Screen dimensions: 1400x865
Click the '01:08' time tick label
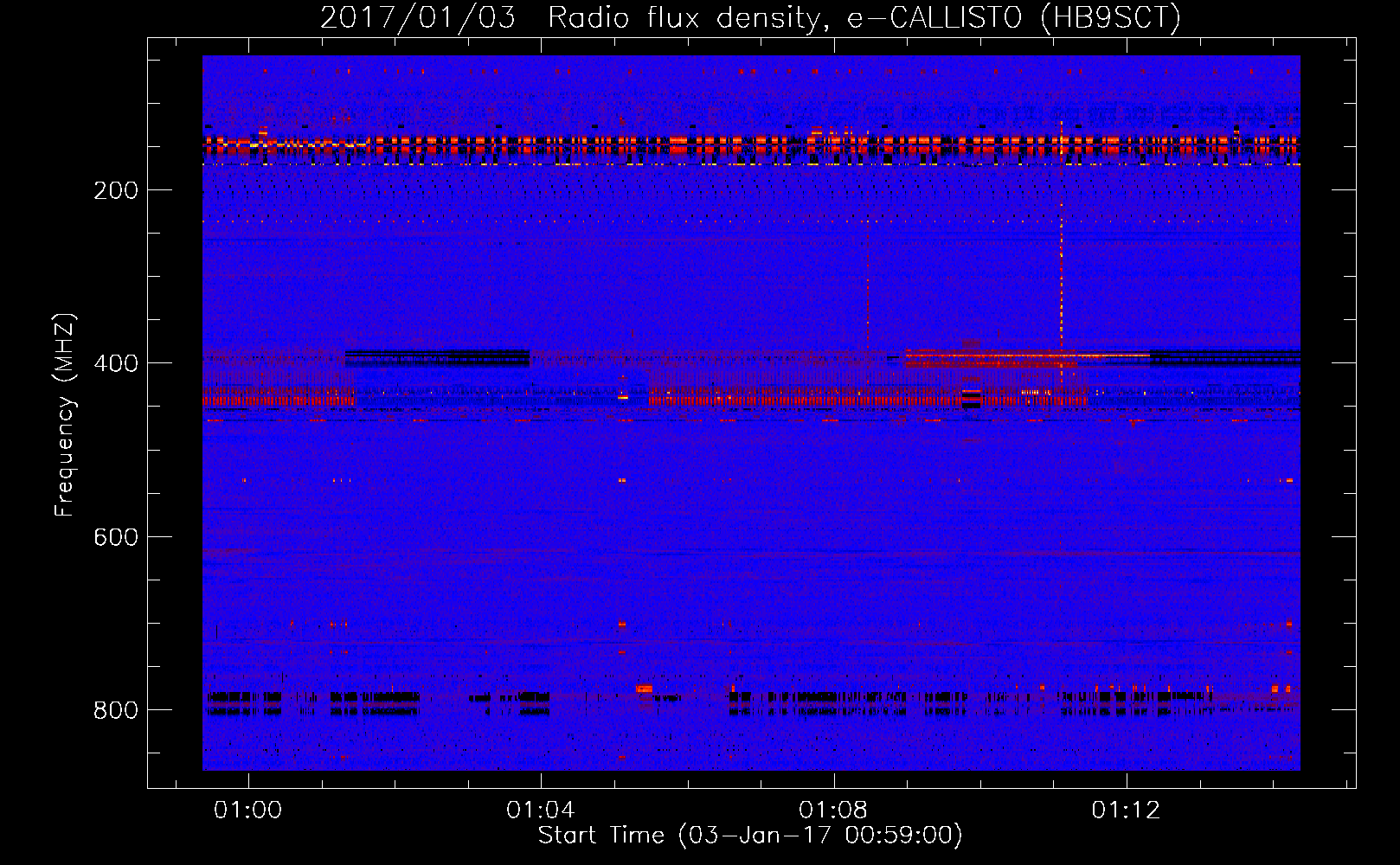[x=833, y=810]
